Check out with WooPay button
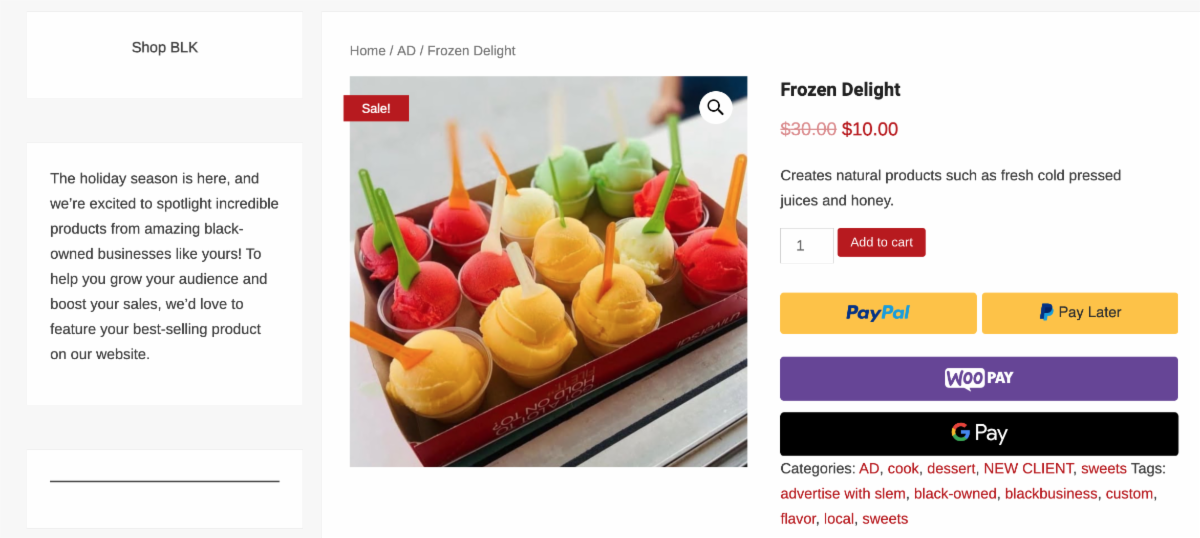This screenshot has width=1200, height=538. click(x=979, y=379)
